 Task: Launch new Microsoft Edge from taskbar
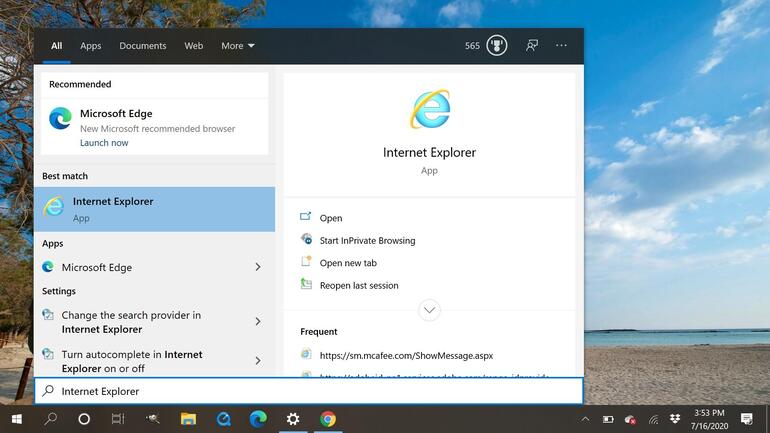(258, 419)
